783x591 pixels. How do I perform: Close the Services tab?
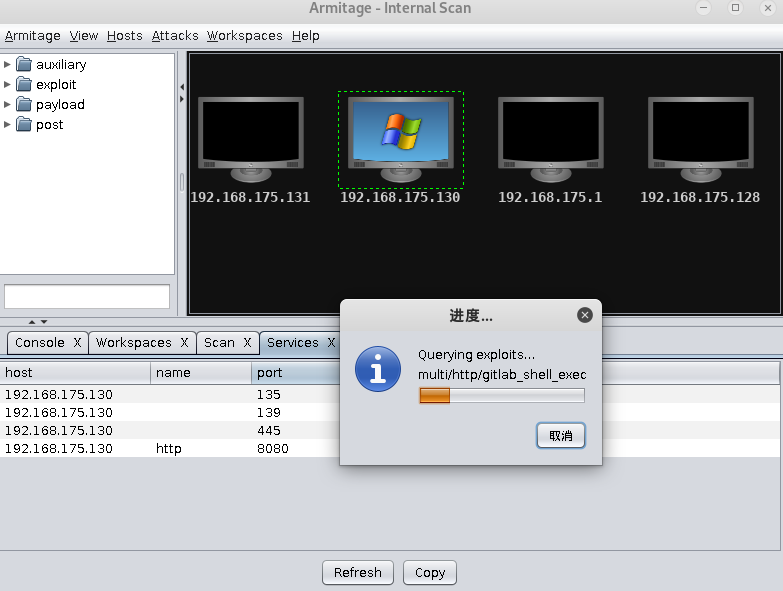pos(331,342)
